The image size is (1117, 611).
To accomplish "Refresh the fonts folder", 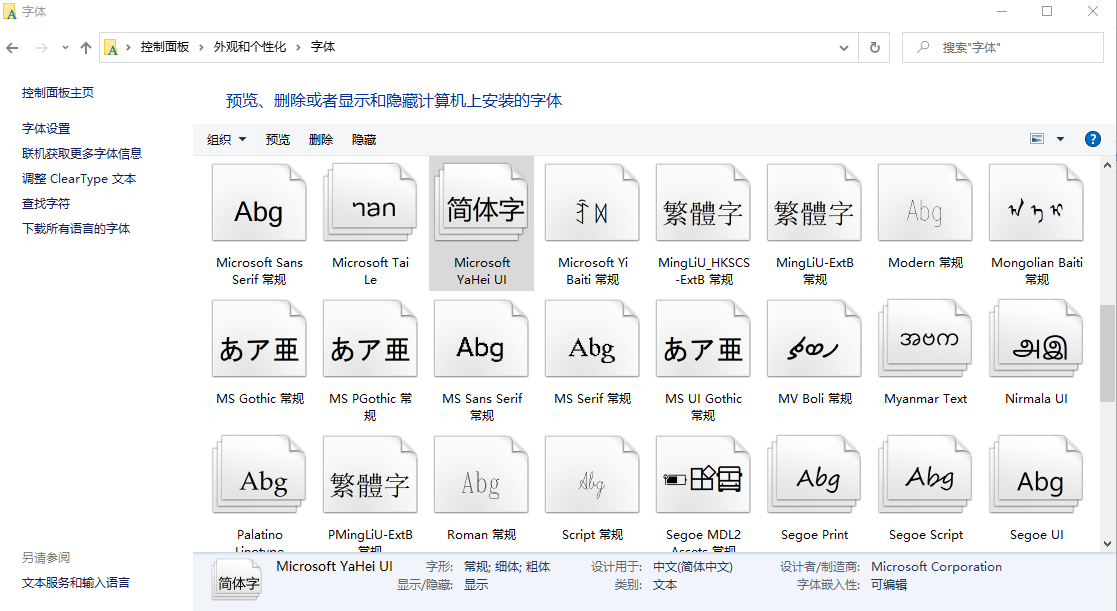I will pos(874,48).
